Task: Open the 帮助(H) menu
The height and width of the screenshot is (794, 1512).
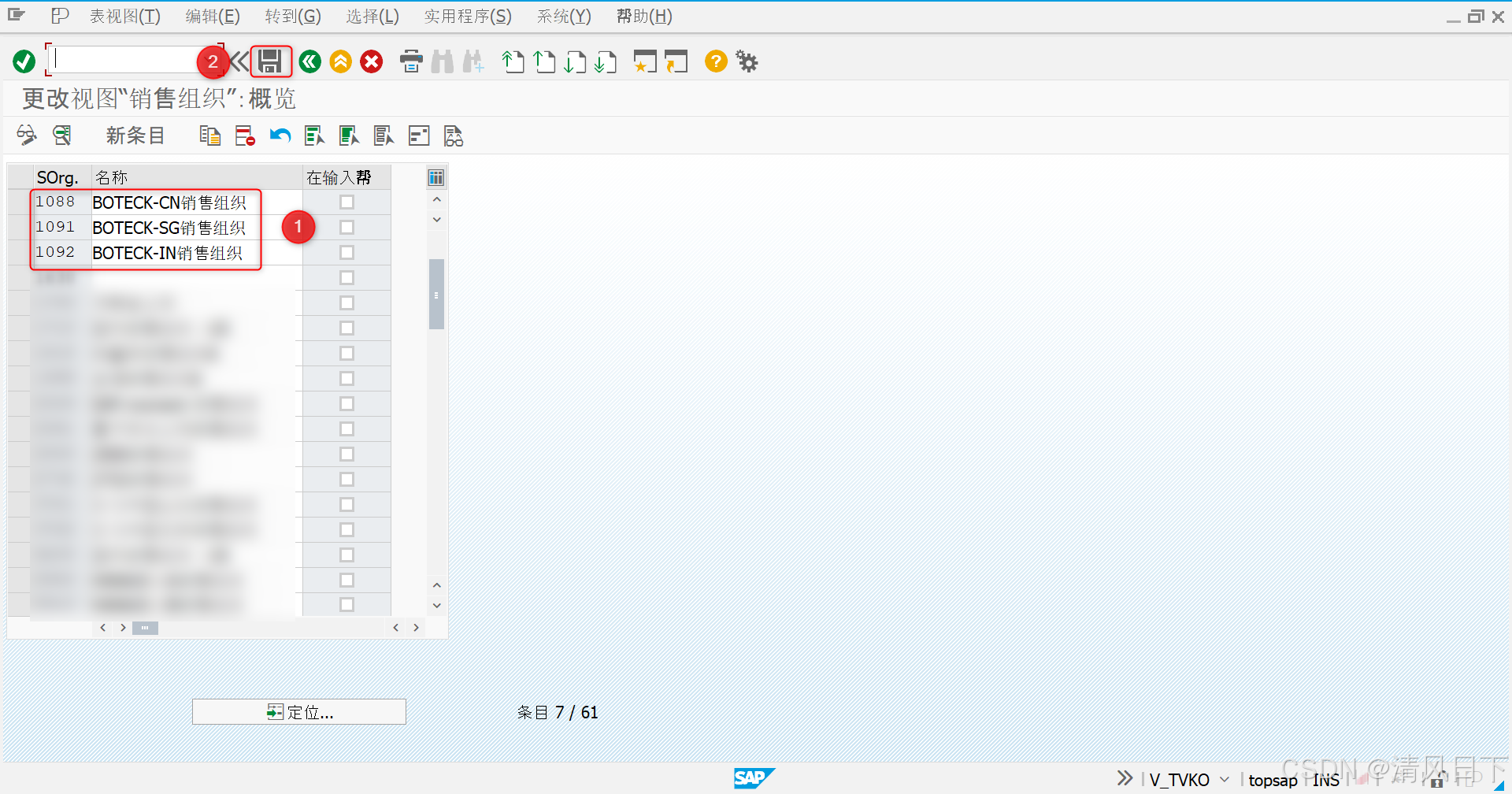Action: coord(644,17)
